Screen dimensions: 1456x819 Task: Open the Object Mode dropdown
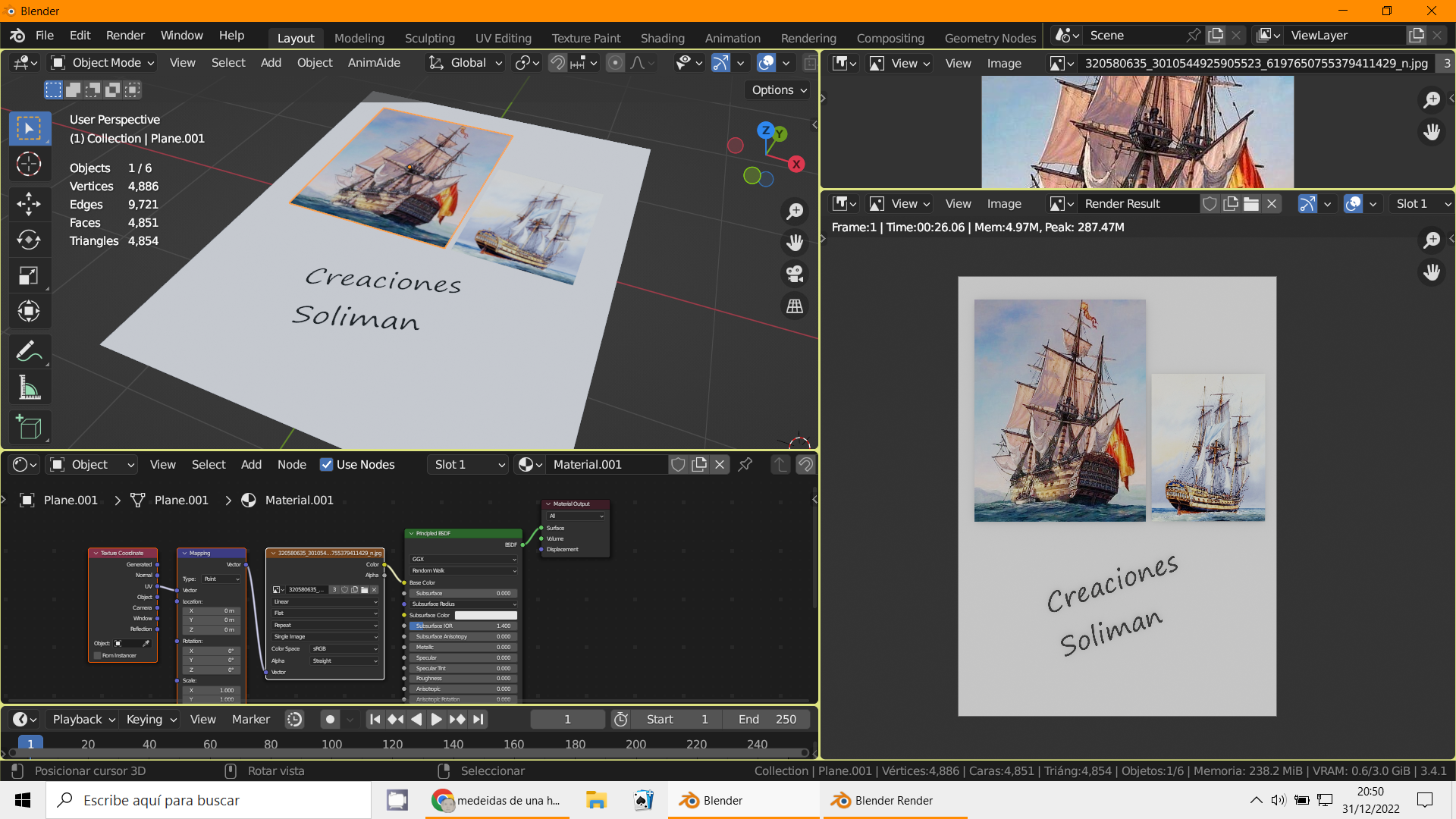(102, 63)
